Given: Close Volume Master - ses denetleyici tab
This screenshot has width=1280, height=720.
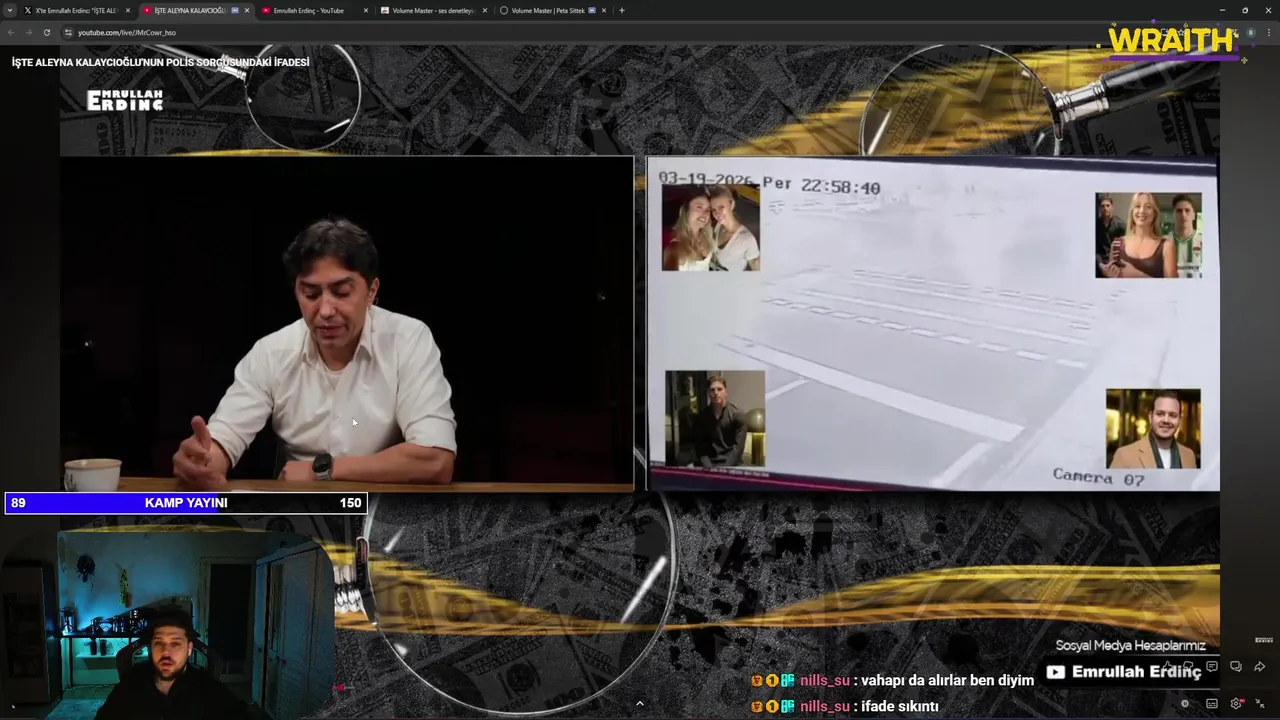Looking at the screenshot, I should 484,10.
